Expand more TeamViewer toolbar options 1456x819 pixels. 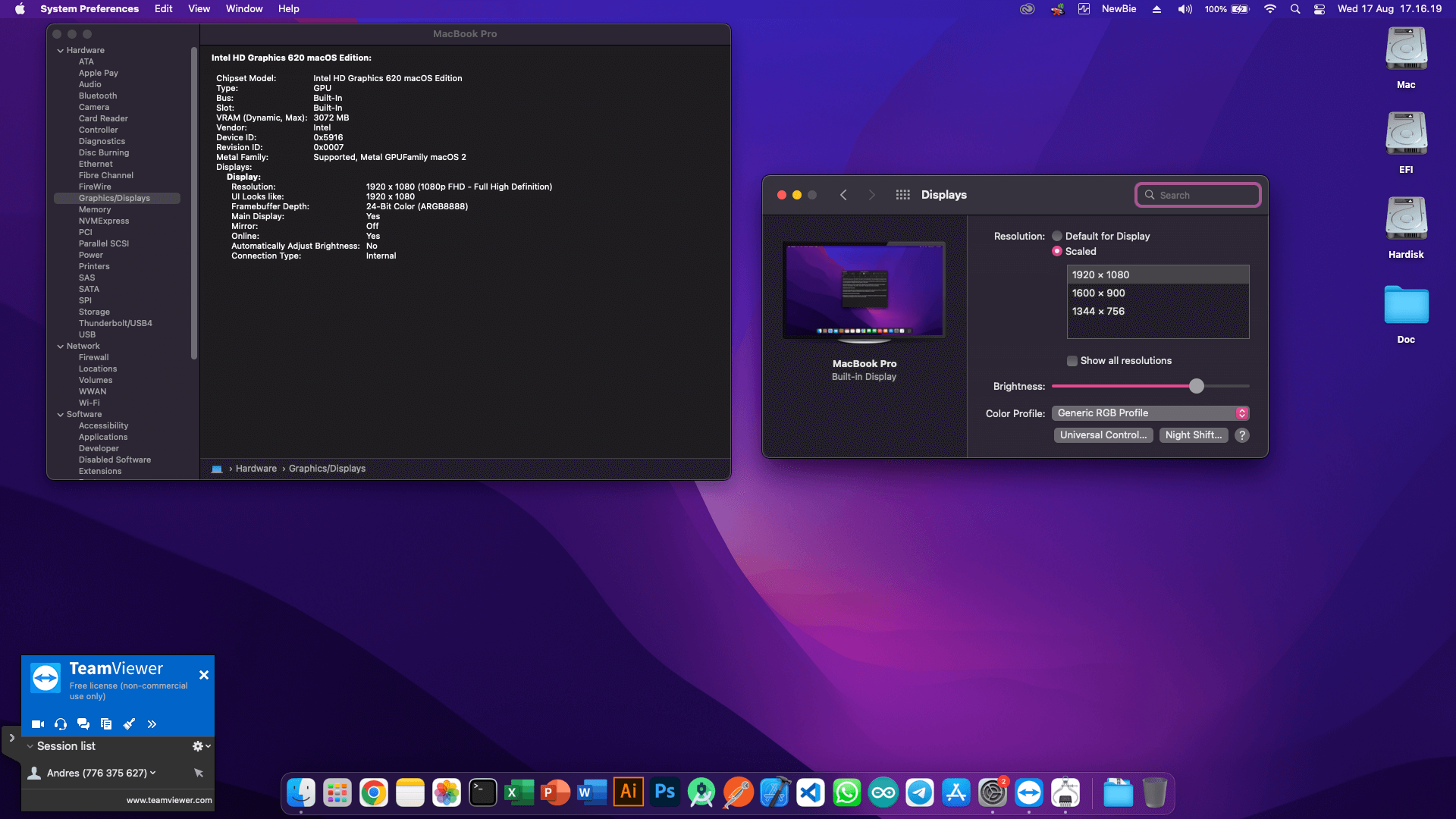point(152,724)
